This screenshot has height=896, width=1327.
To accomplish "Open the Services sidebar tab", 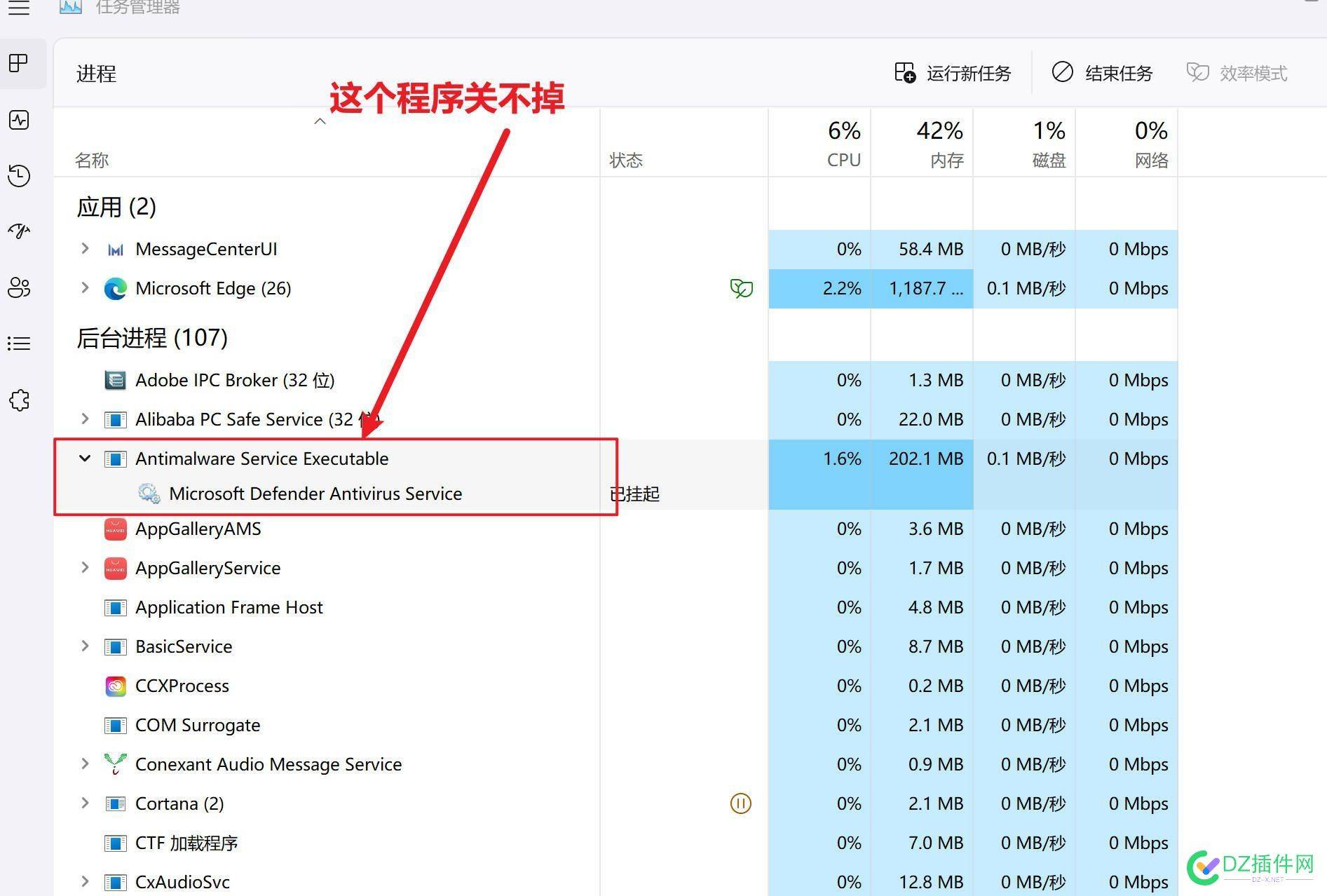I will pyautogui.click(x=19, y=400).
